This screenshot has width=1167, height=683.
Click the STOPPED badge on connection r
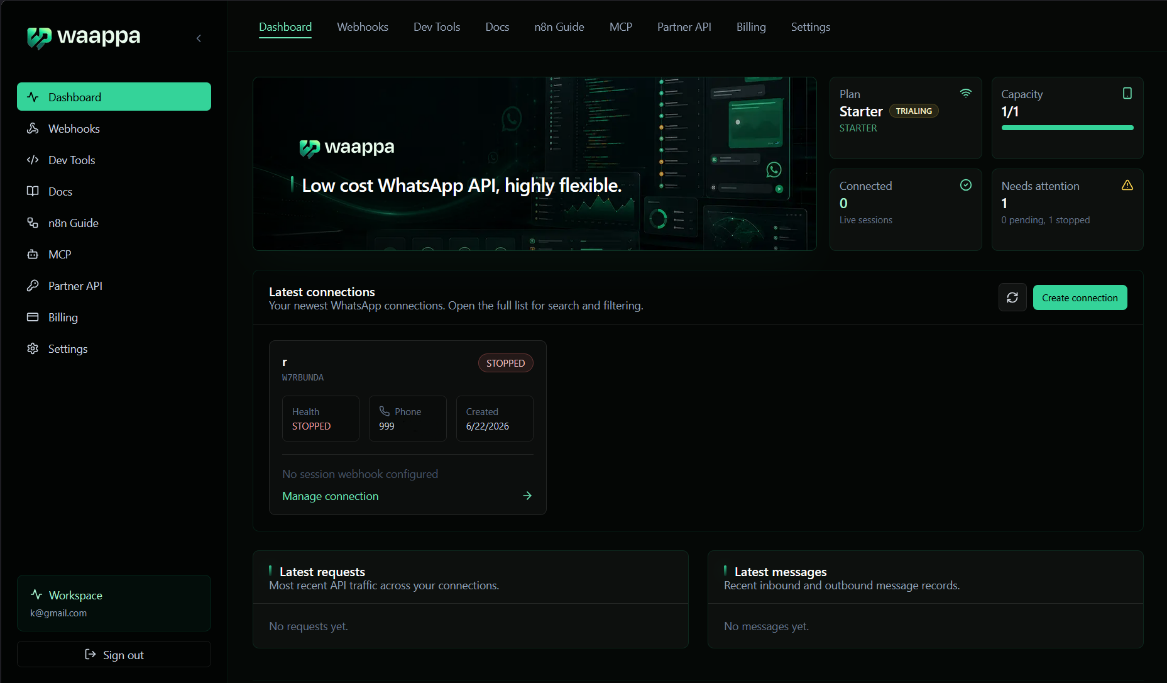[505, 363]
